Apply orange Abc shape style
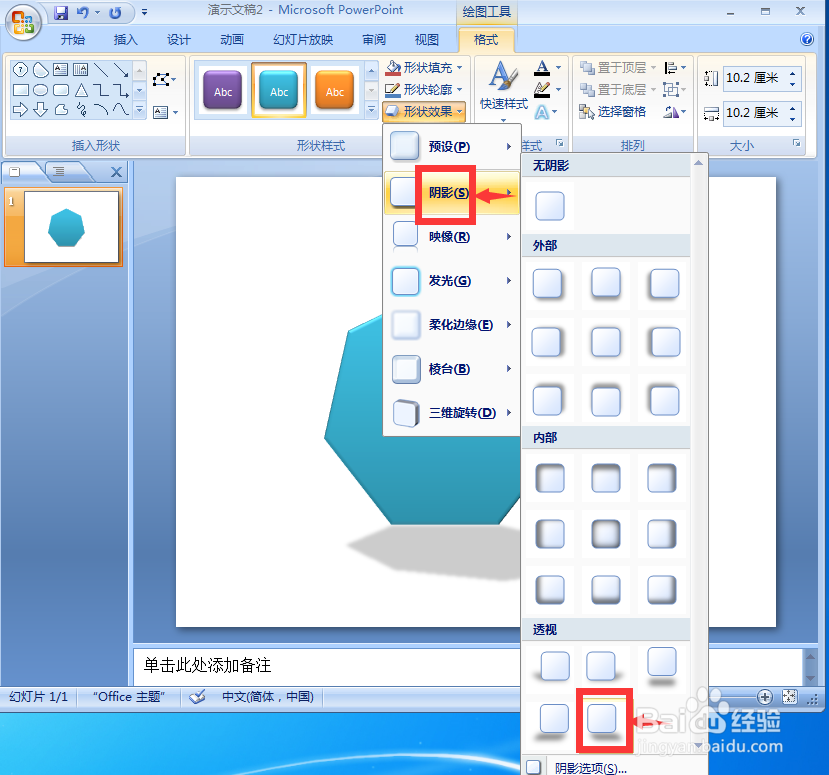The image size is (829, 775). coord(335,90)
